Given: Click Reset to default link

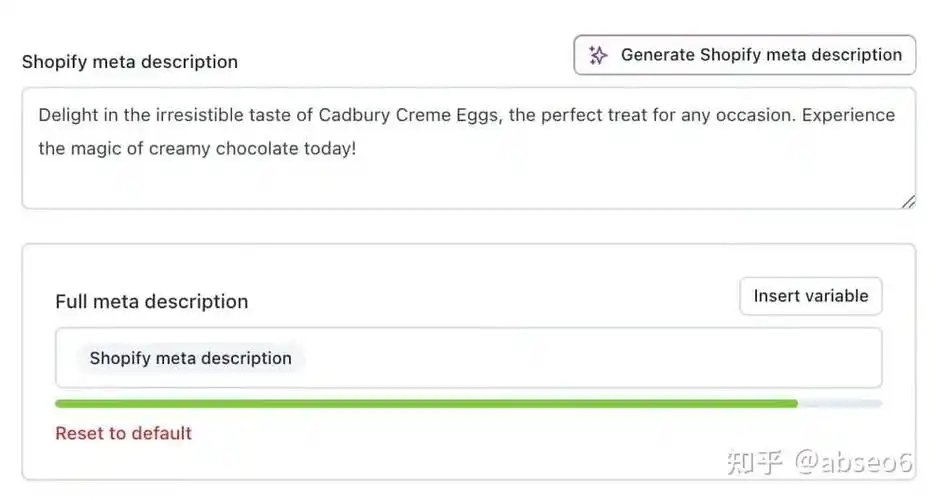Looking at the screenshot, I should click(x=123, y=433).
